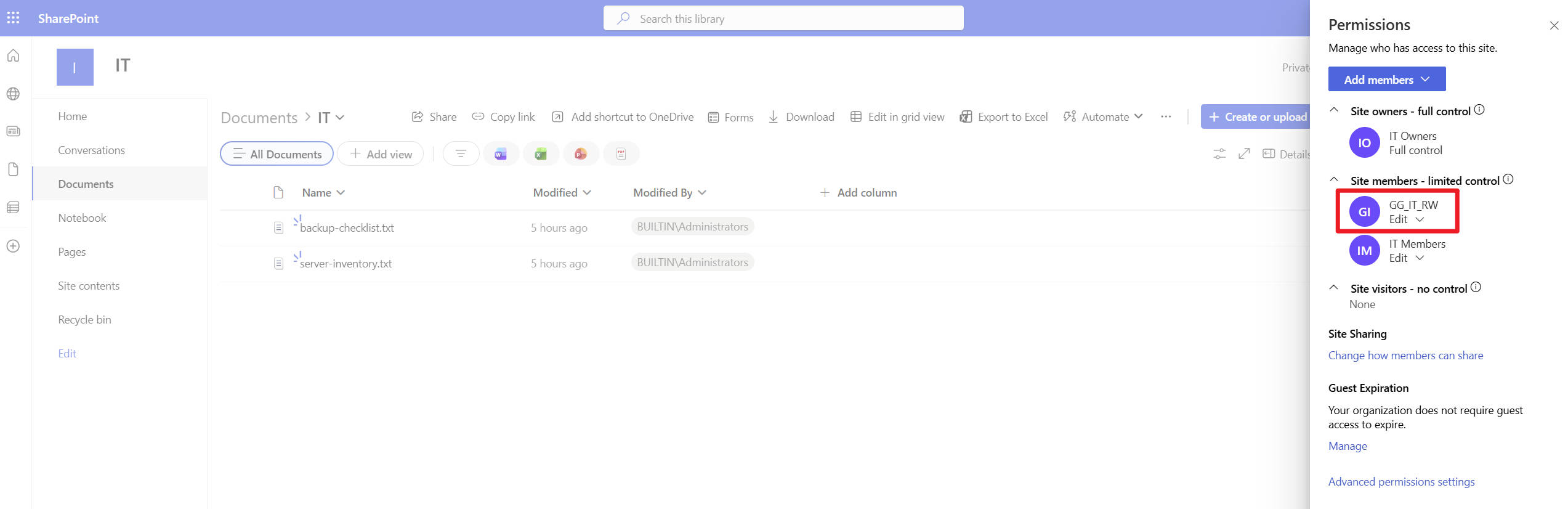Click the Excel file type filter icon
This screenshot has width=1568, height=509.
(541, 154)
